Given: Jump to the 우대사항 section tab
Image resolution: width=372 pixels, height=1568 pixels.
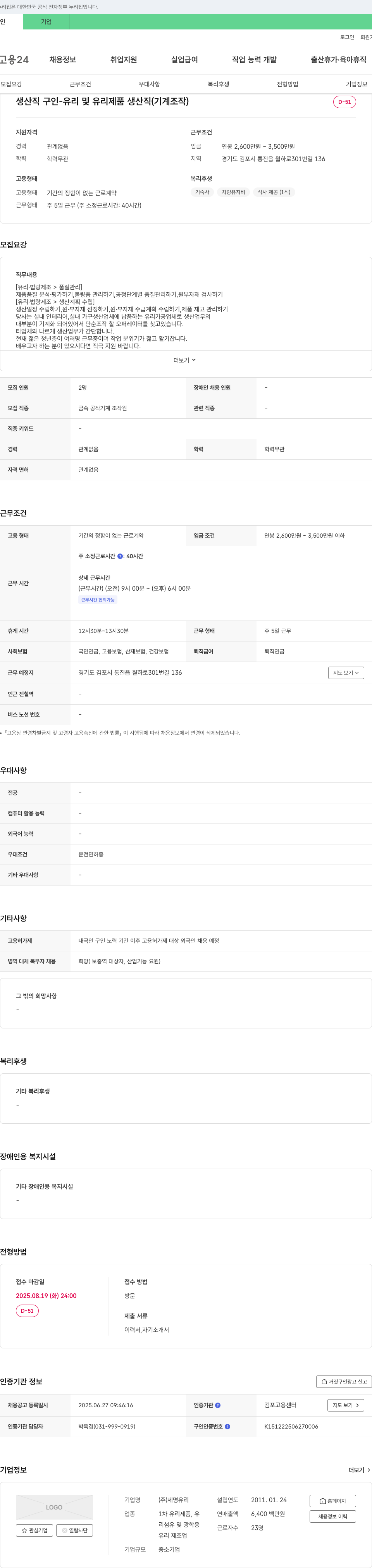Looking at the screenshot, I should pos(149,84).
